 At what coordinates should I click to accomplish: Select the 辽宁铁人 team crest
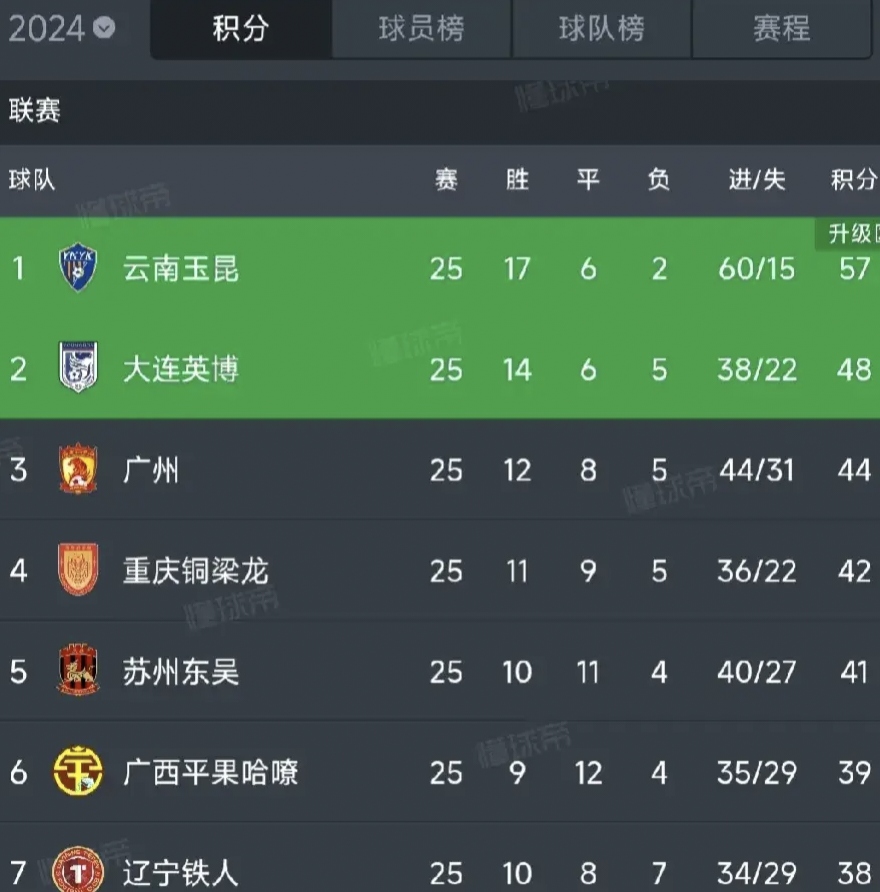tap(75, 870)
